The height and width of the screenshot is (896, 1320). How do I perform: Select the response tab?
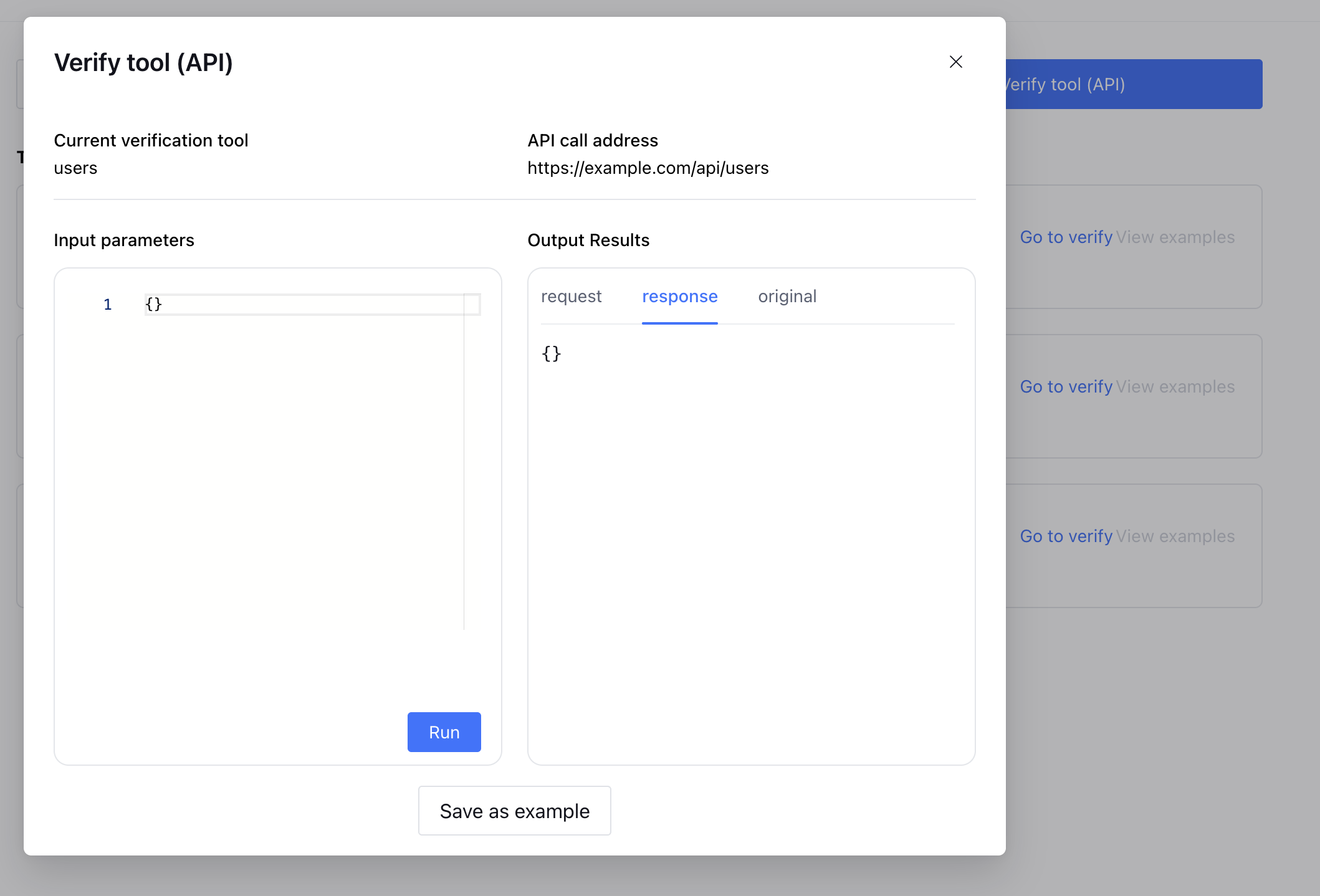[679, 297]
